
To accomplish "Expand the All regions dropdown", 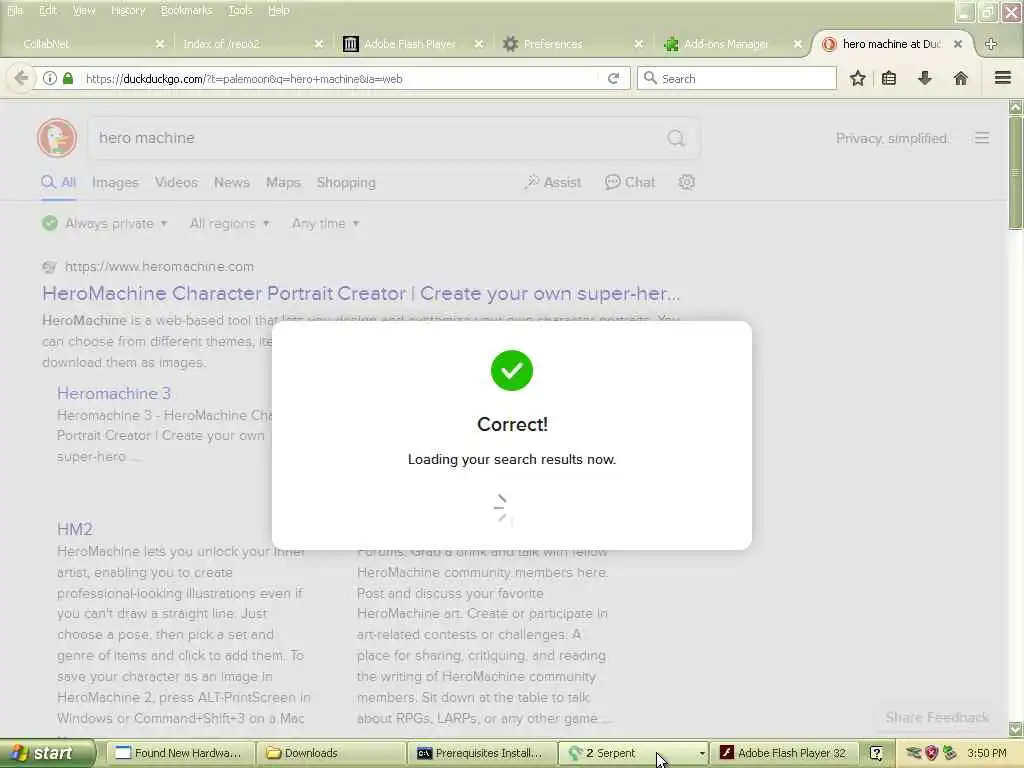I will [229, 223].
